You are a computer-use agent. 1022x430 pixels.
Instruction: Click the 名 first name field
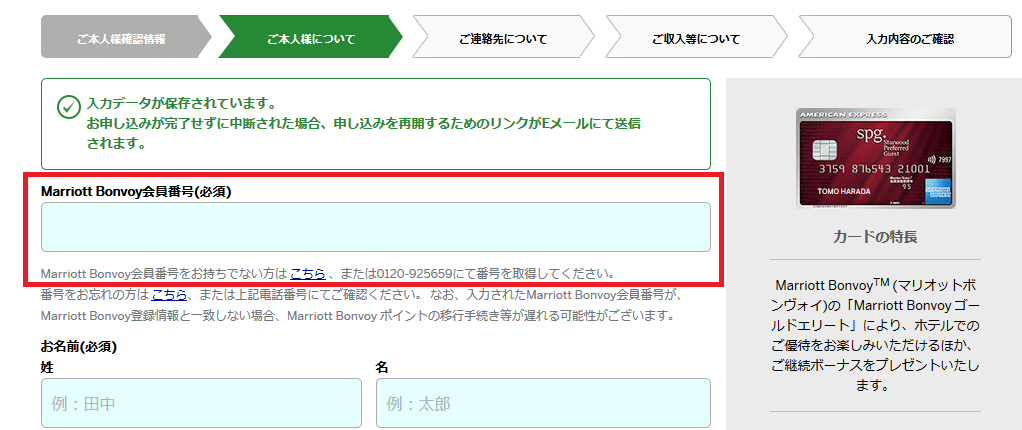tap(543, 403)
